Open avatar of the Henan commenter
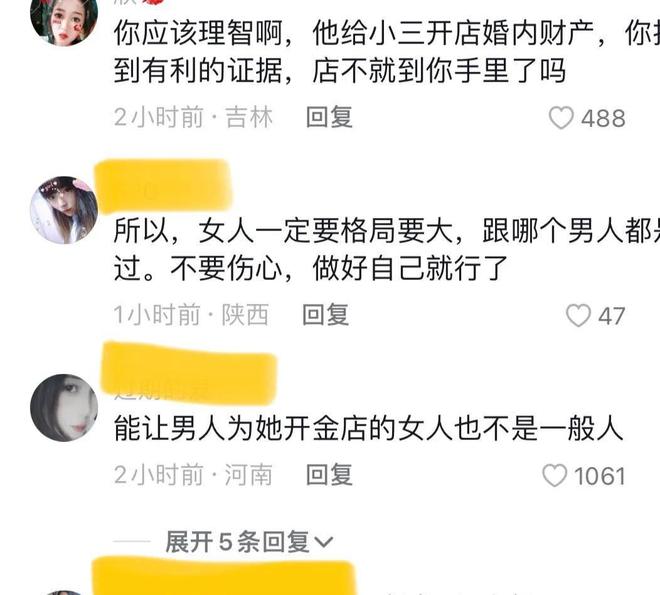The image size is (660, 595). coord(64,408)
